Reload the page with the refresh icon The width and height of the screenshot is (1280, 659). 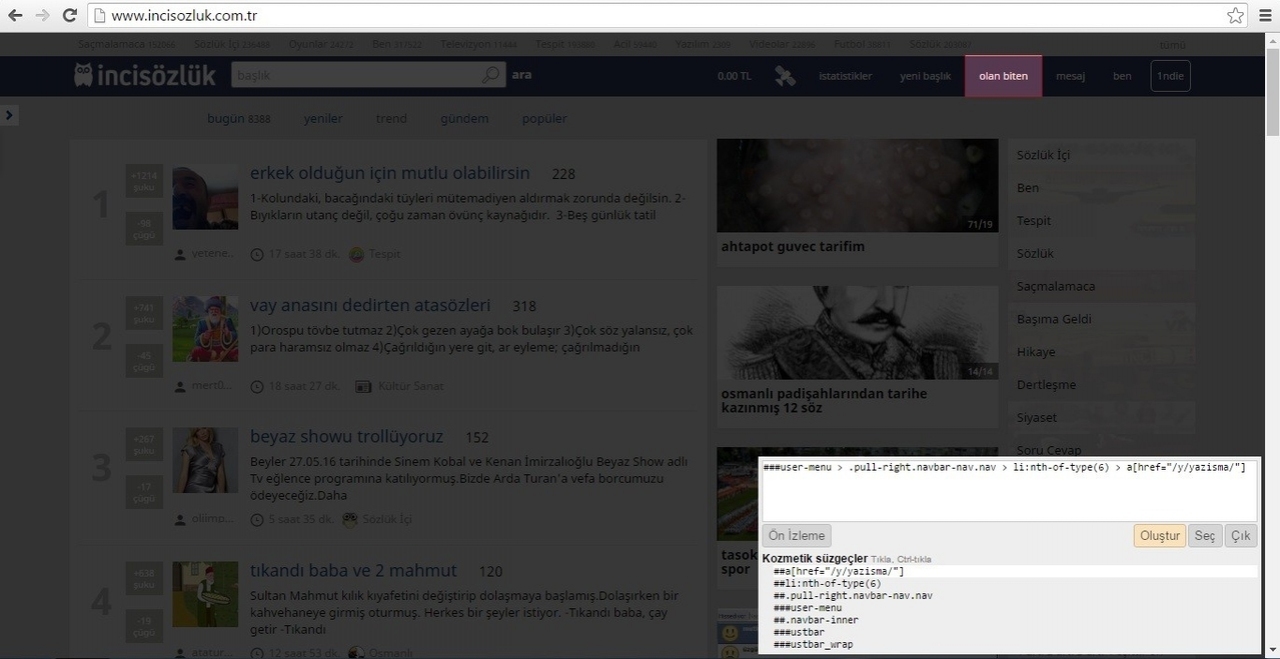coord(69,15)
